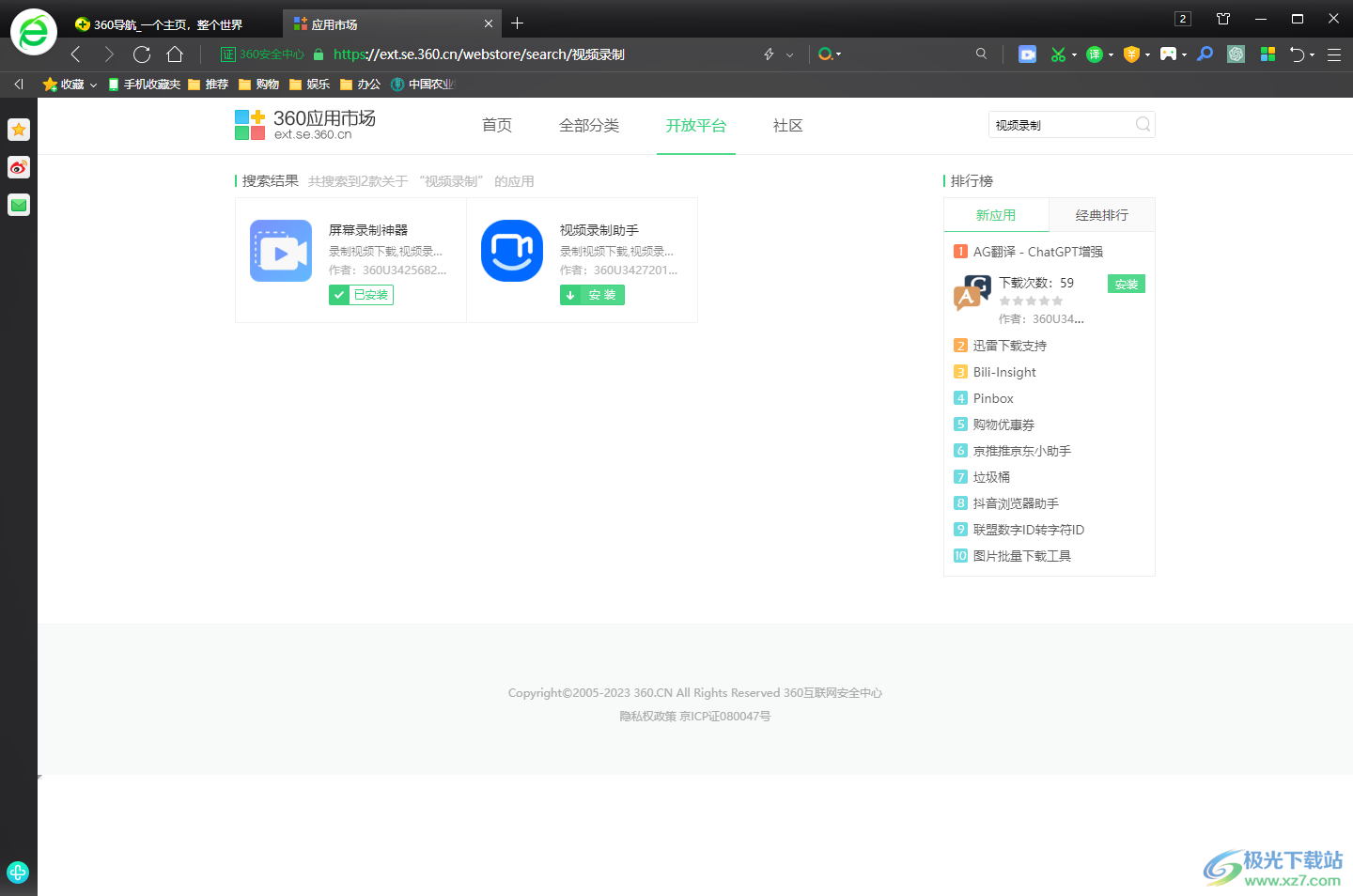Click the 360应用市场 site logo

(305, 125)
